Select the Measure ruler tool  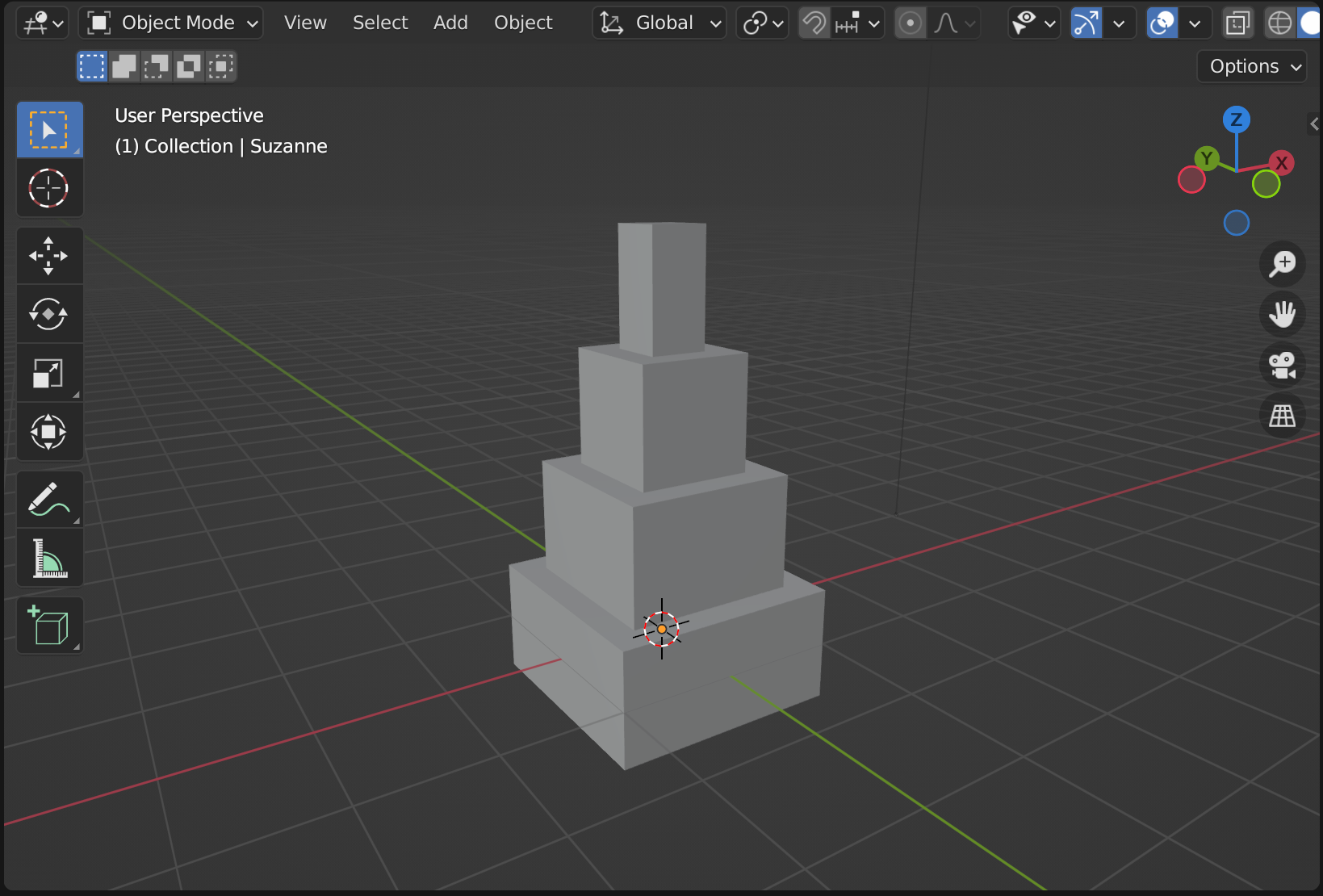49,558
